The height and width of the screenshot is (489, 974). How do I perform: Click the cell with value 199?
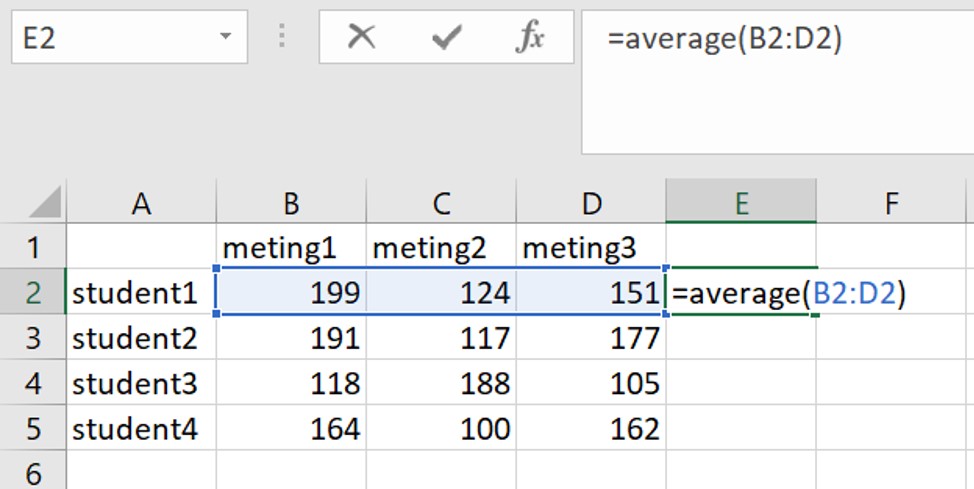pyautogui.click(x=291, y=293)
